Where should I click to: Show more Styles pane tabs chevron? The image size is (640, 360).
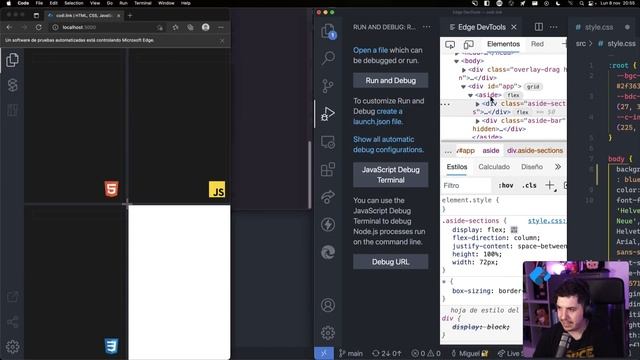tap(558, 167)
